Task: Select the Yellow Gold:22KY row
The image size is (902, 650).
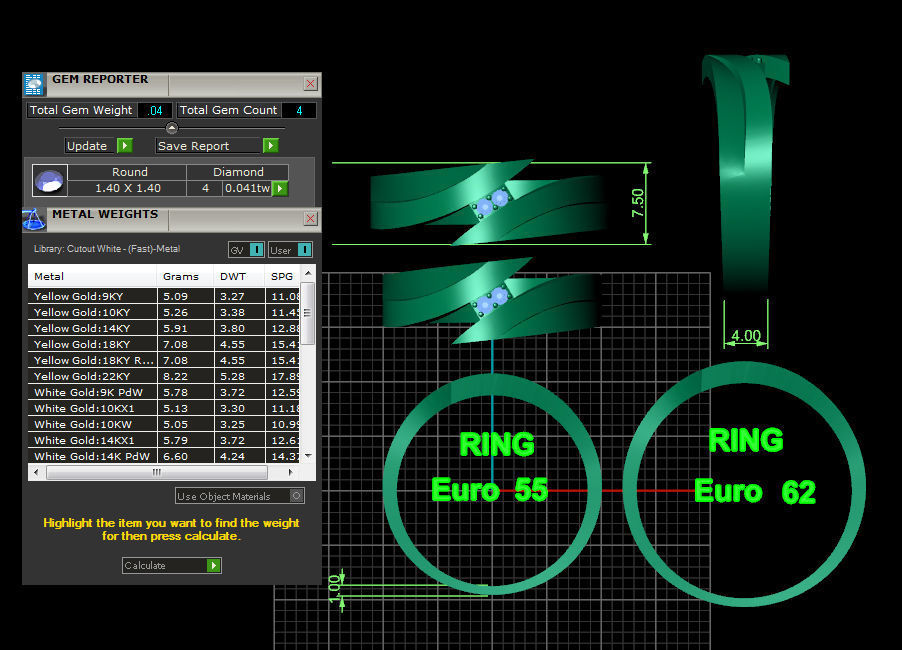Action: coord(164,376)
